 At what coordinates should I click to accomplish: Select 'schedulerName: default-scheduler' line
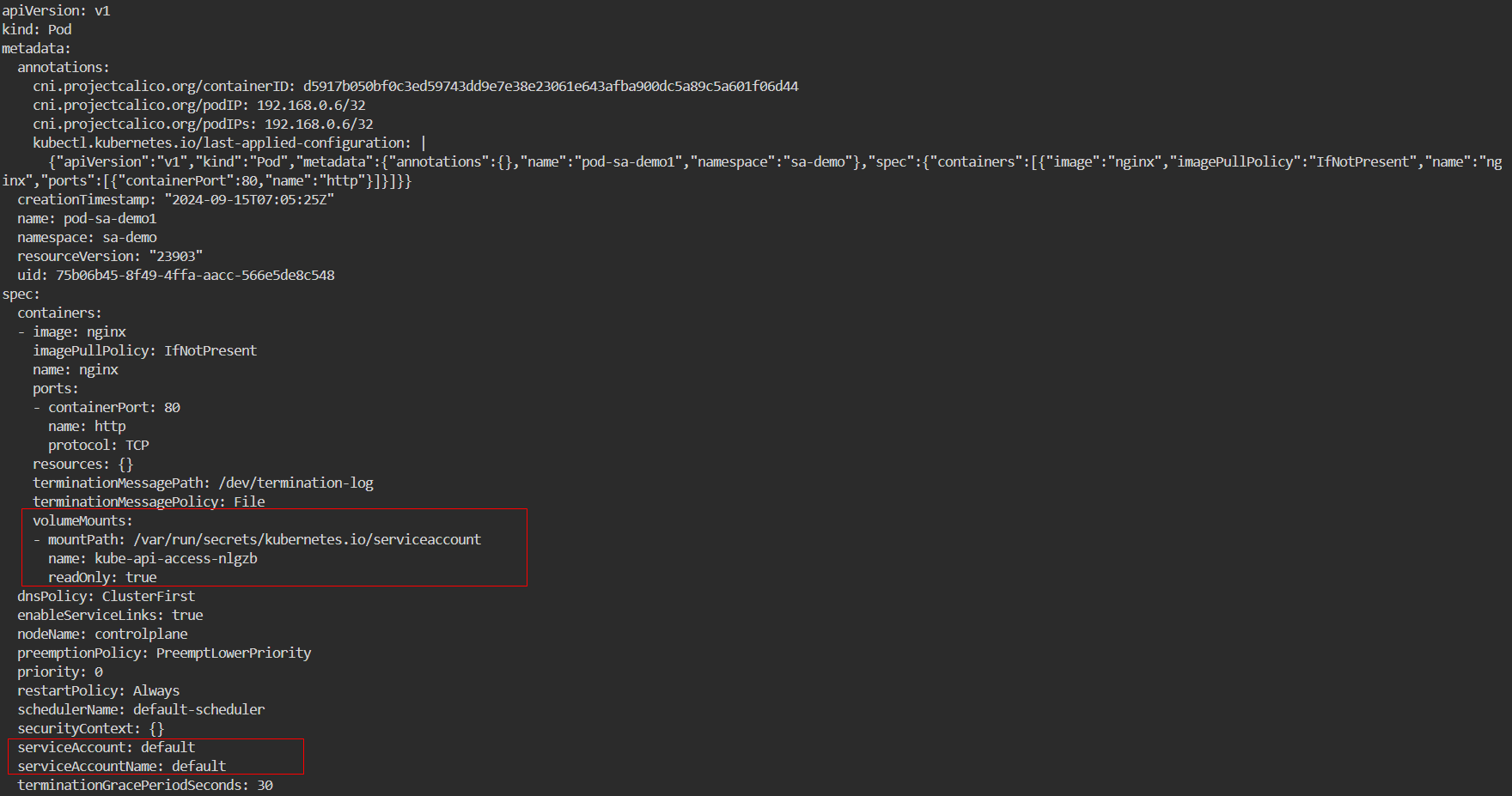pos(141,710)
